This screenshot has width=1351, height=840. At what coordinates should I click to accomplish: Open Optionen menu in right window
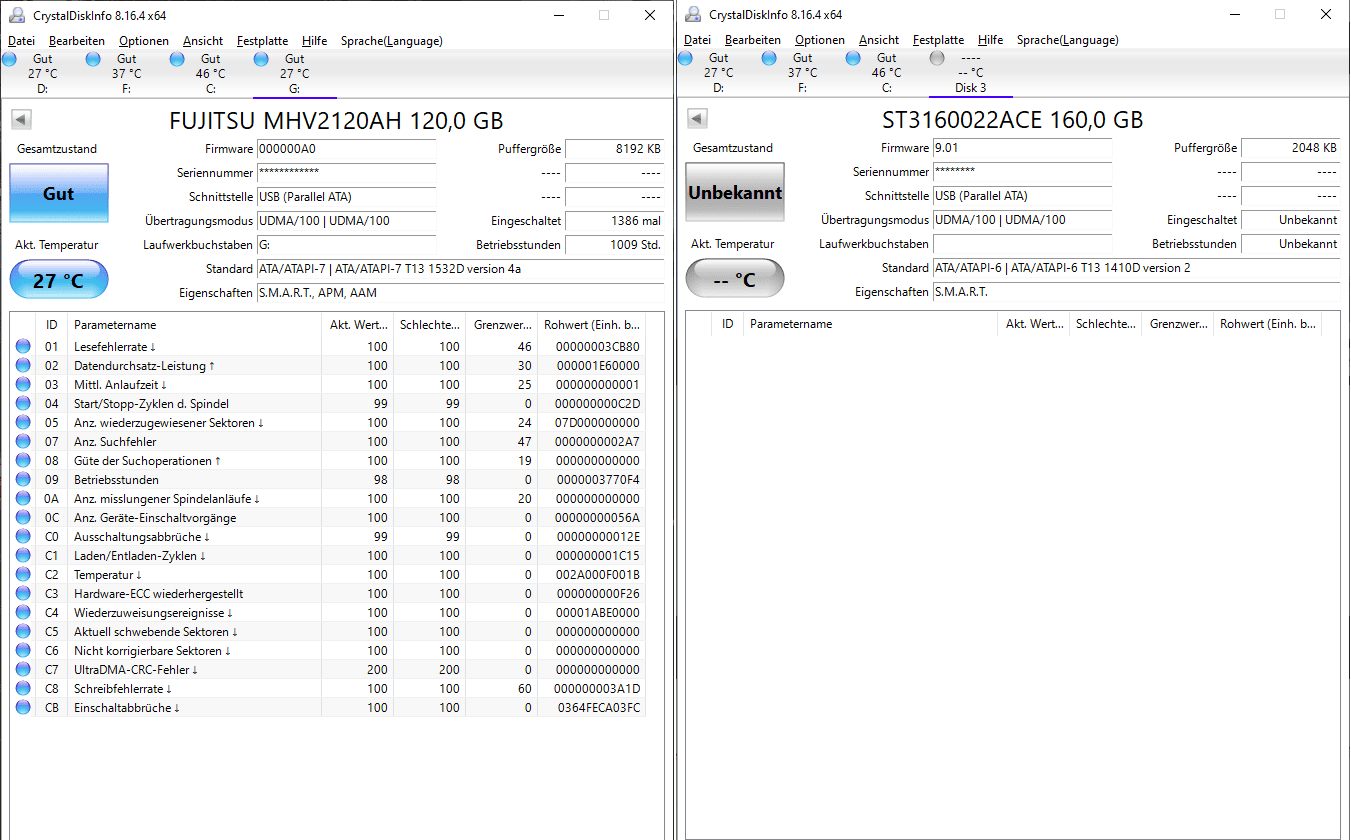click(820, 40)
